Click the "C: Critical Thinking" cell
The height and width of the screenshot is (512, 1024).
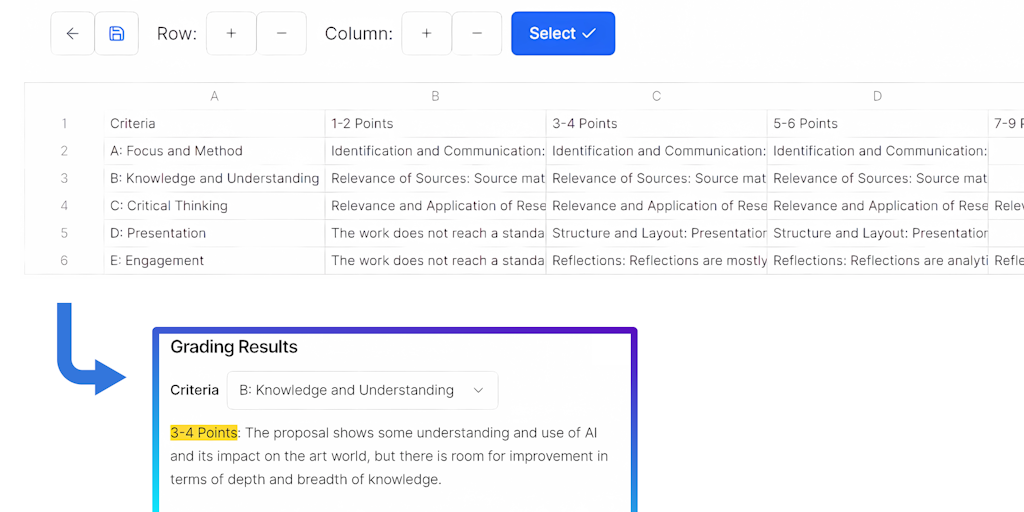169,206
